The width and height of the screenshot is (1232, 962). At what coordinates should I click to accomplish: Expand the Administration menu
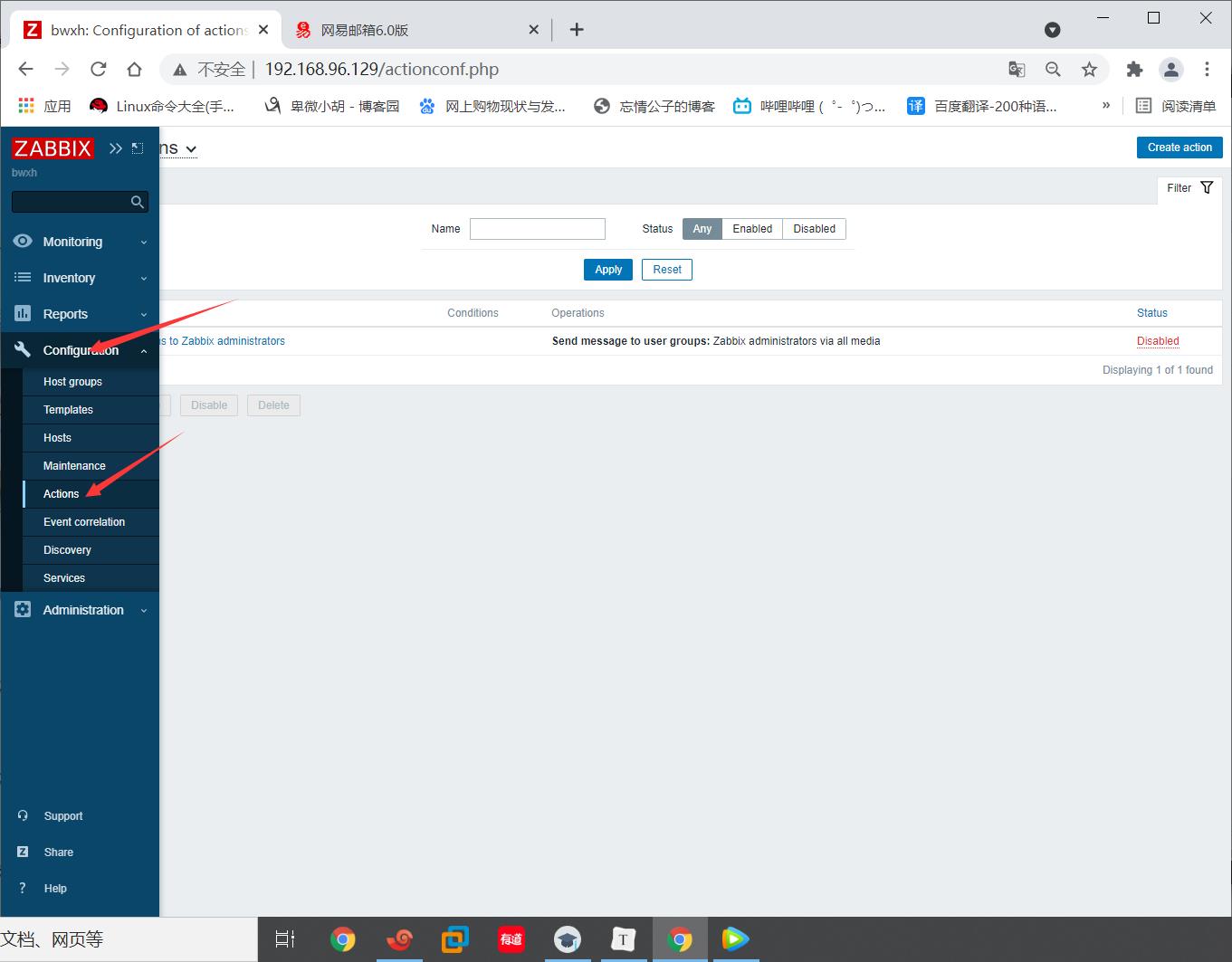point(144,611)
